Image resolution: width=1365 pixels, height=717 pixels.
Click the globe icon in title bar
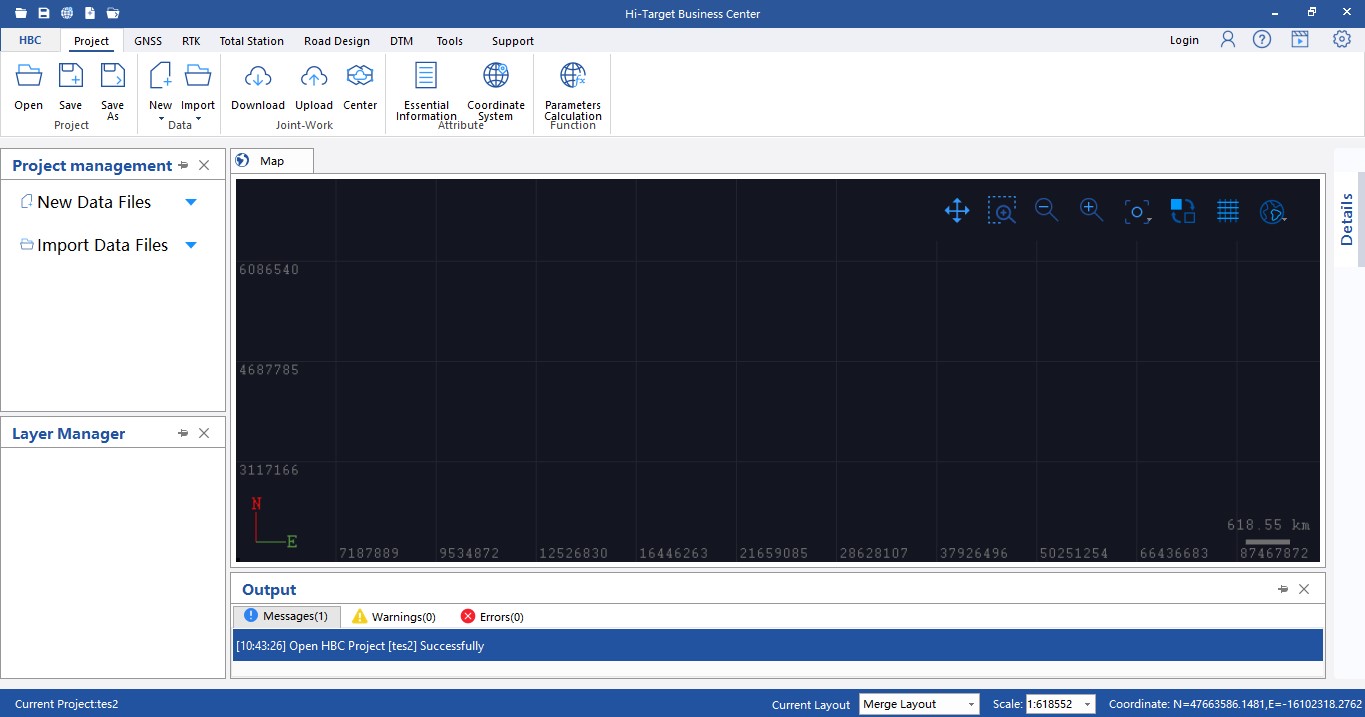[67, 13]
